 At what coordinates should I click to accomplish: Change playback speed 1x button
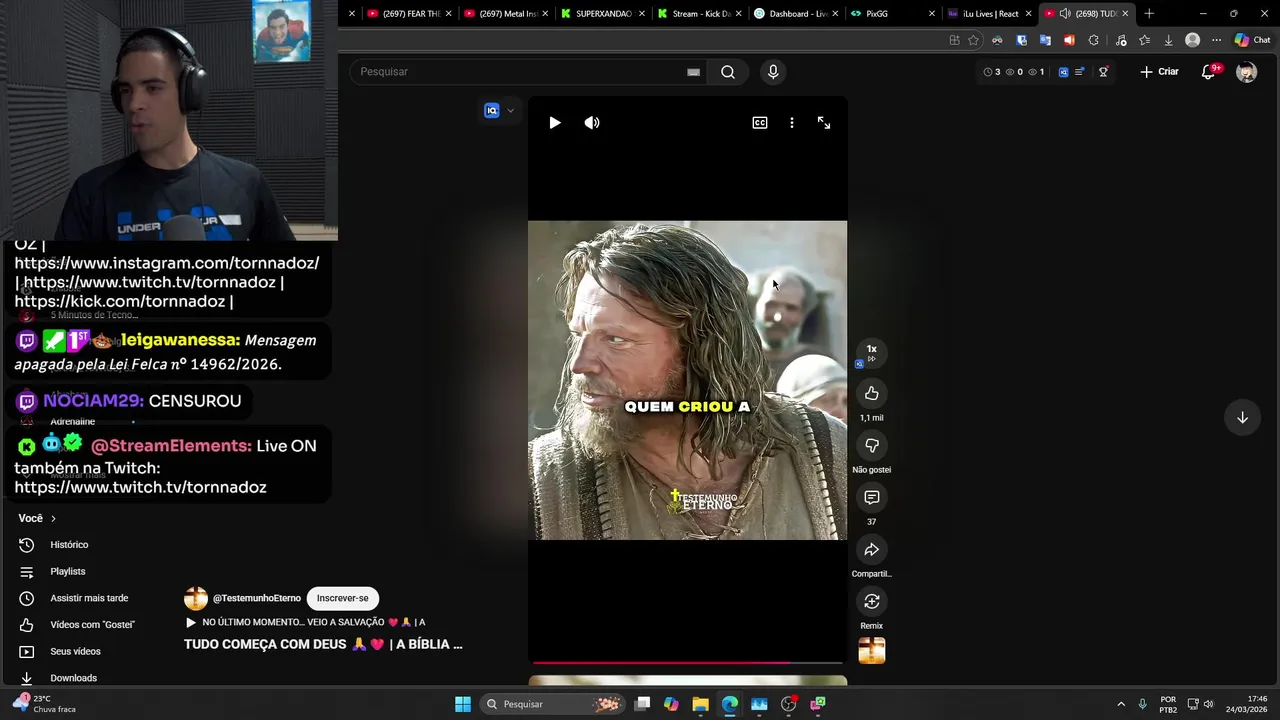click(x=871, y=352)
